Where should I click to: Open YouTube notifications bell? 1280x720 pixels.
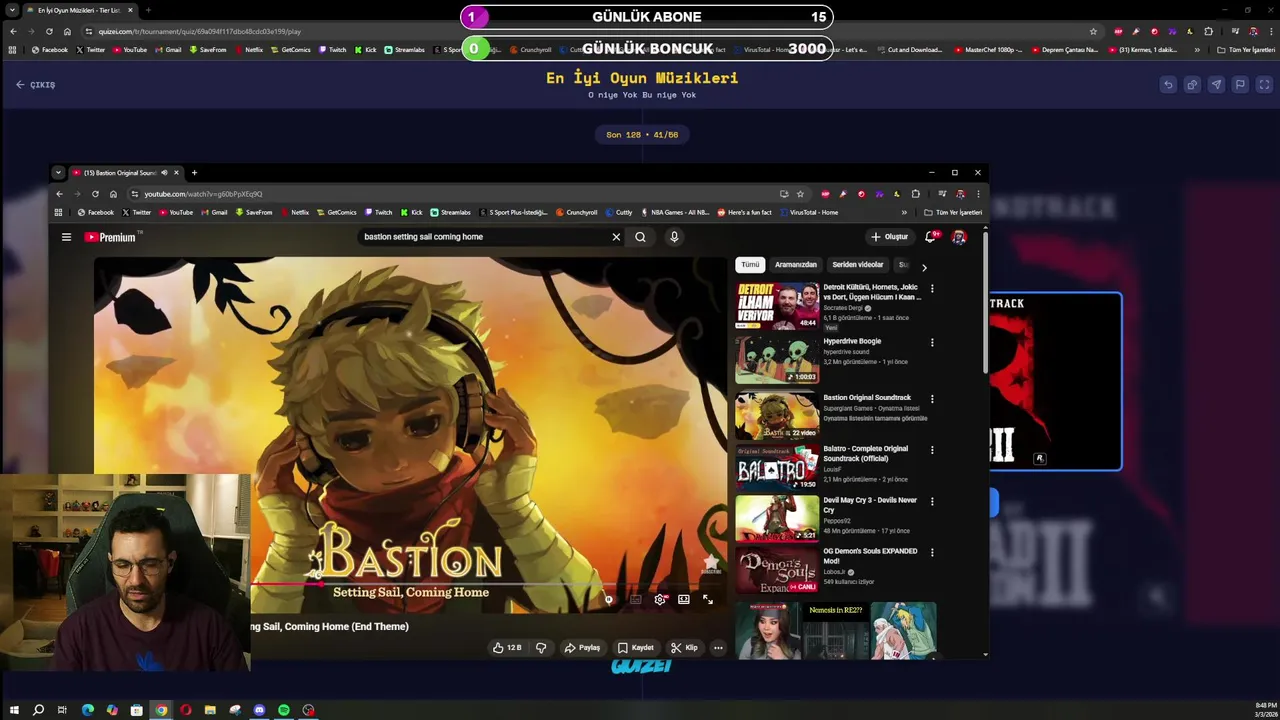point(930,237)
